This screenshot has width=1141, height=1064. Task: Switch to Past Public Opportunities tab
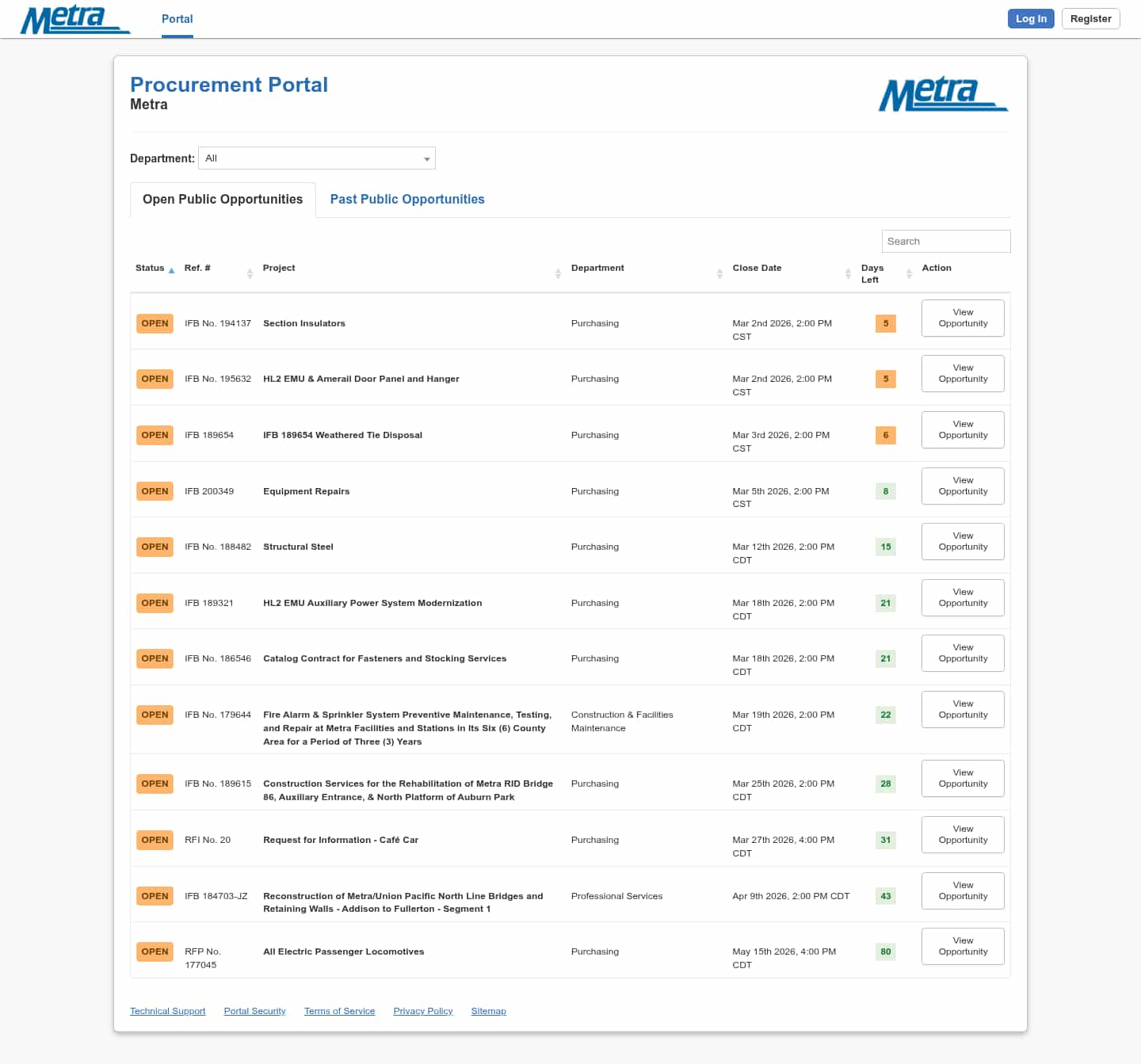coord(406,200)
